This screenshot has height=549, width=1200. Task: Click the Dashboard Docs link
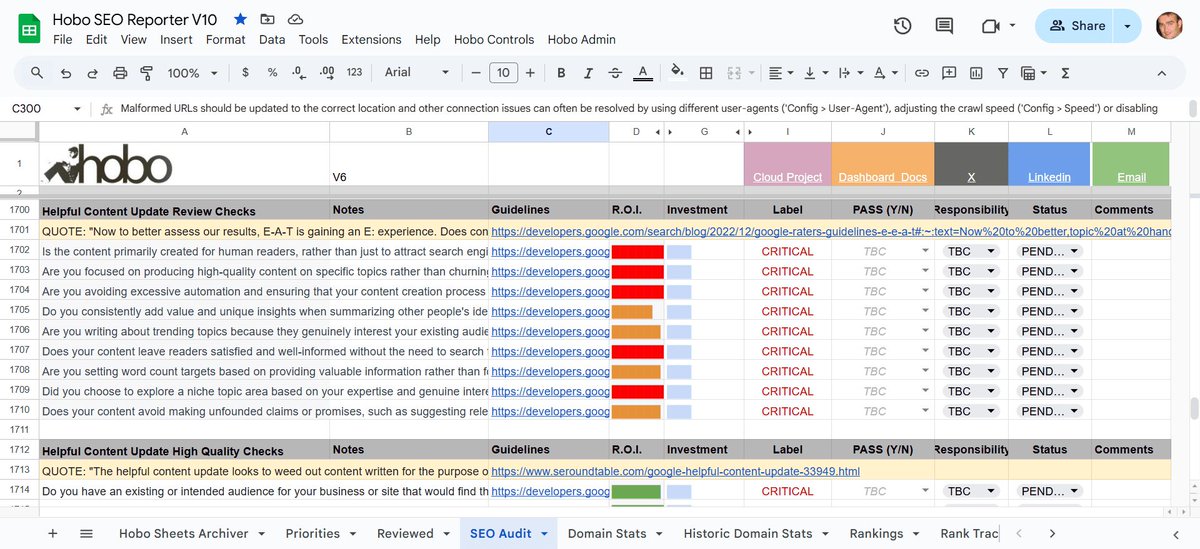(883, 177)
